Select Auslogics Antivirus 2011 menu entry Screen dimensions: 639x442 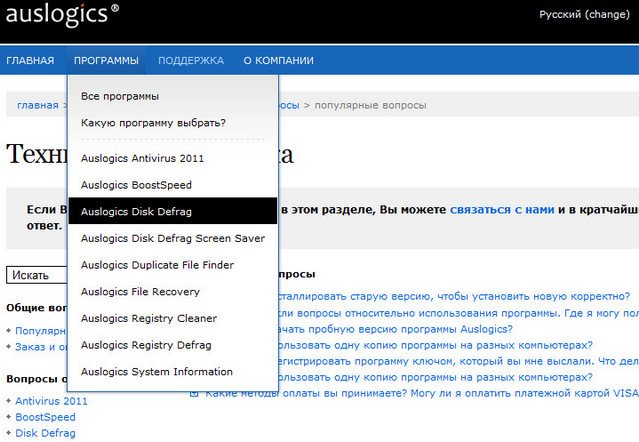tap(142, 158)
